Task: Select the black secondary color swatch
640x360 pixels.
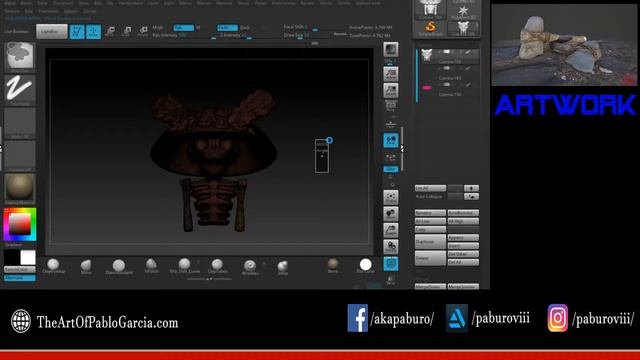Action: click(x=11, y=258)
